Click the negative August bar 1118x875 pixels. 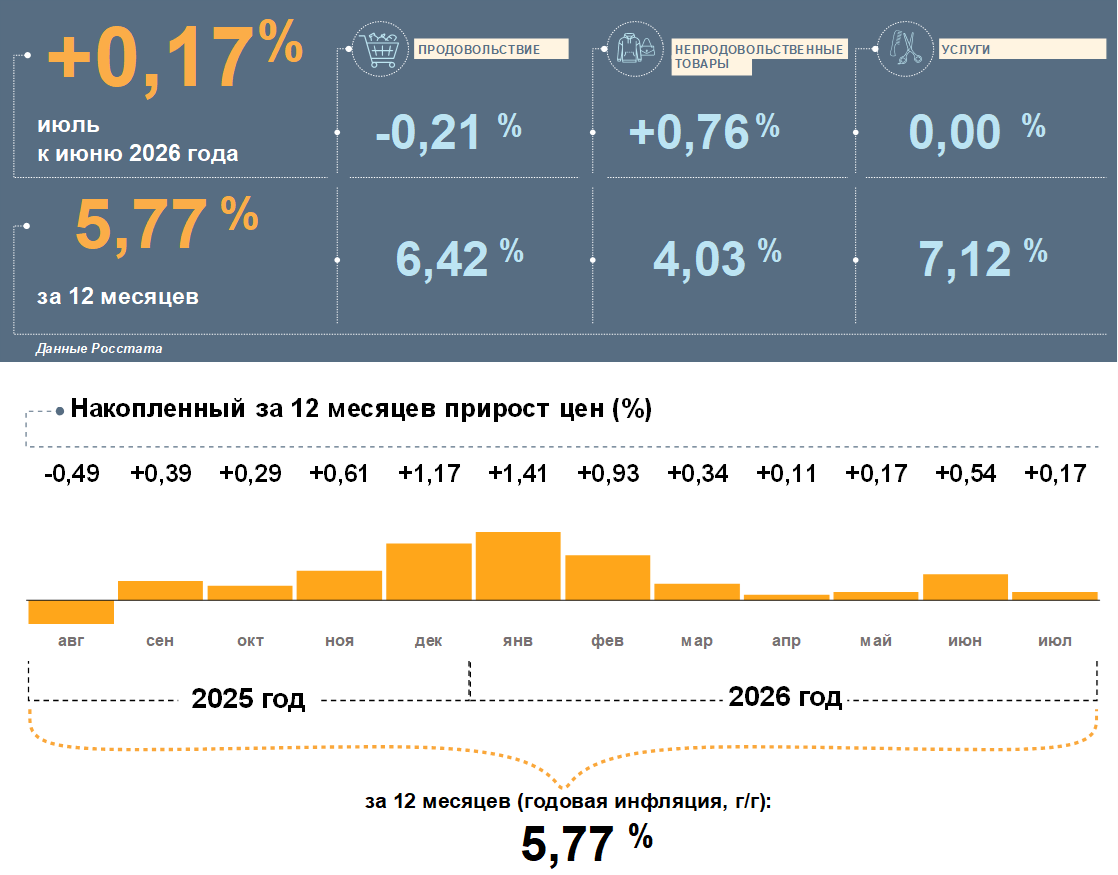[71, 612]
